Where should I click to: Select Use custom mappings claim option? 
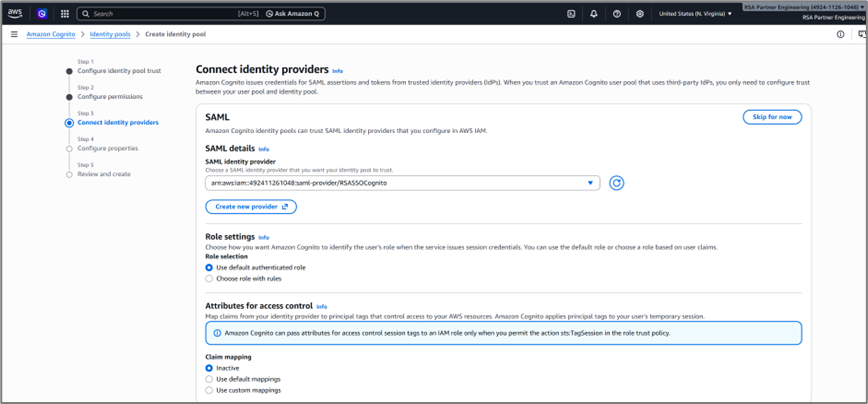pyautogui.click(x=209, y=390)
